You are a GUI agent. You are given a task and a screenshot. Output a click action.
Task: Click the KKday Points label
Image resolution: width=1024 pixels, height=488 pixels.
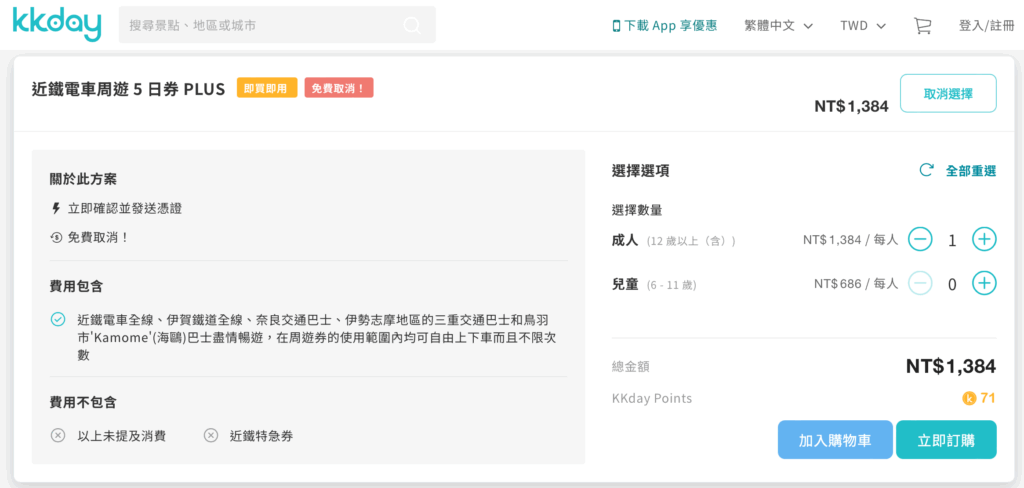click(x=652, y=399)
